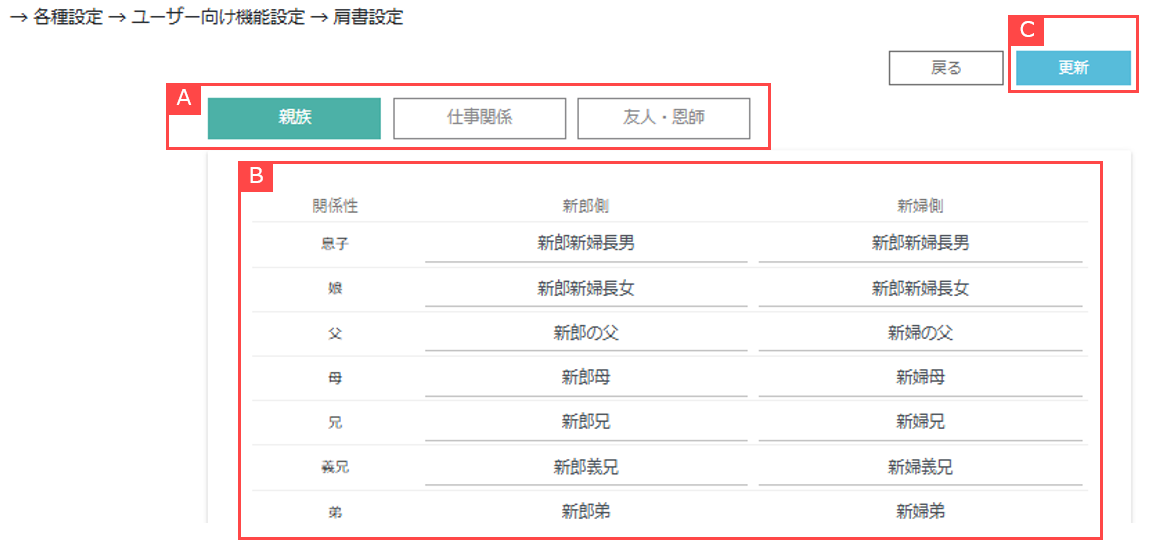1156x550 pixels.
Task: Click groom-side field for 娘
Action: click(586, 288)
